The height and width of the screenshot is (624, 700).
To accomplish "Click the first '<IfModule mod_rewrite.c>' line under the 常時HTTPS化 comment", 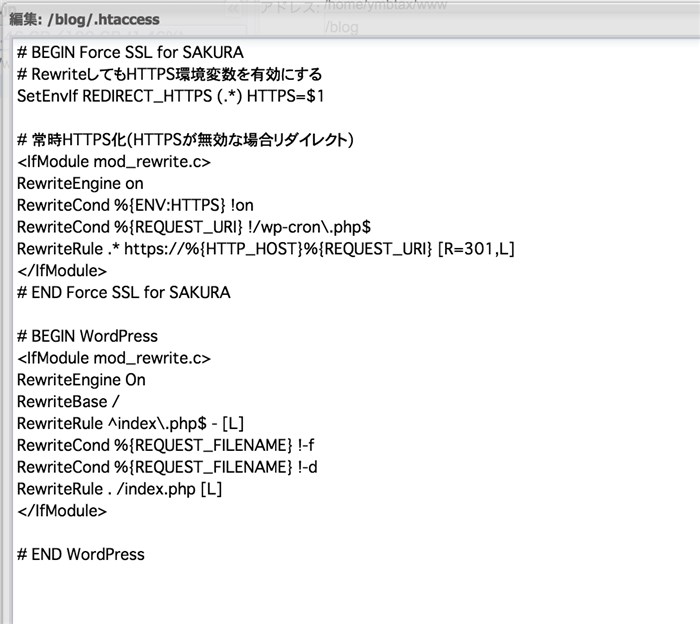I will click(x=113, y=162).
